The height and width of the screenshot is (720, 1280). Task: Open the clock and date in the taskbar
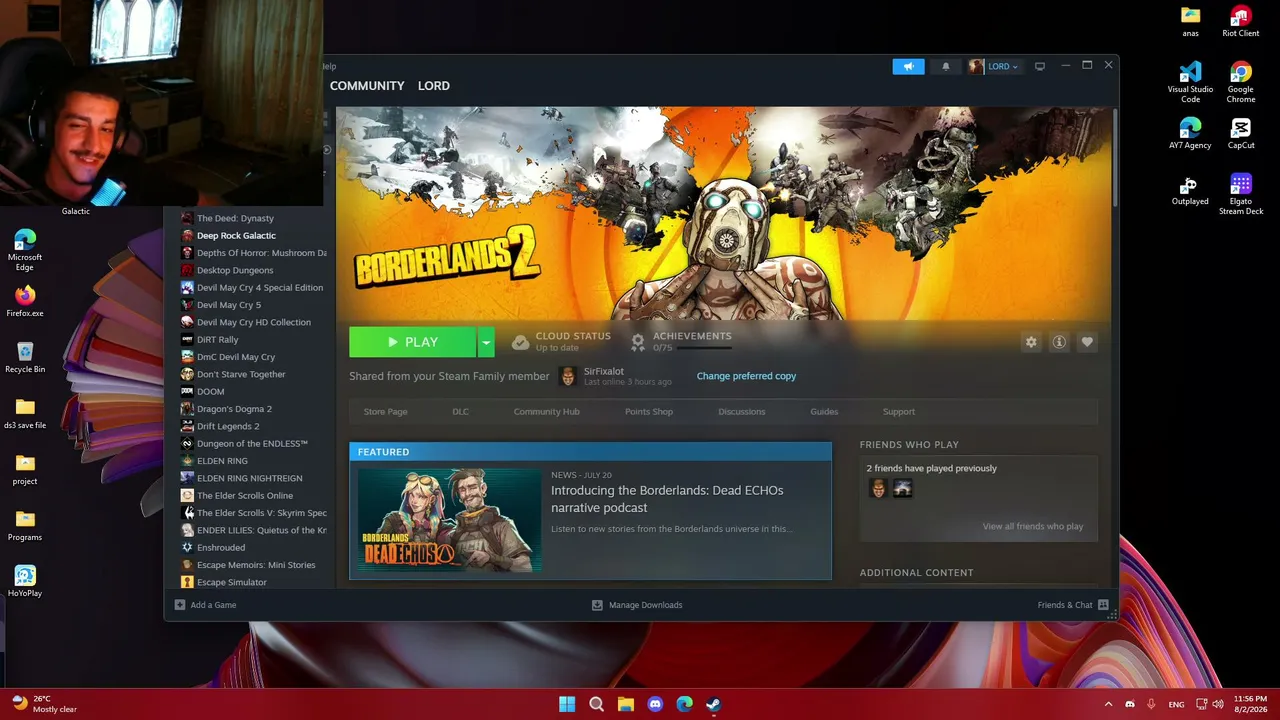tap(1250, 704)
